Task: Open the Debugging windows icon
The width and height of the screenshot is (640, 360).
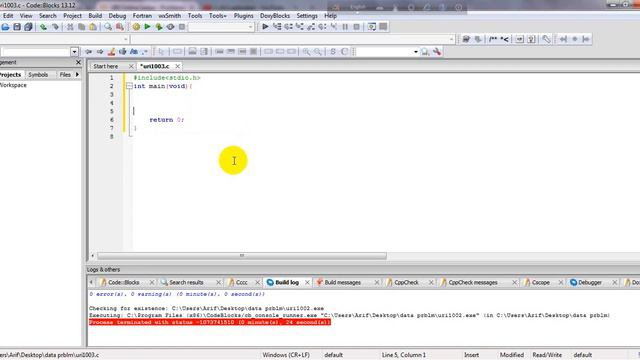Action: click(371, 27)
